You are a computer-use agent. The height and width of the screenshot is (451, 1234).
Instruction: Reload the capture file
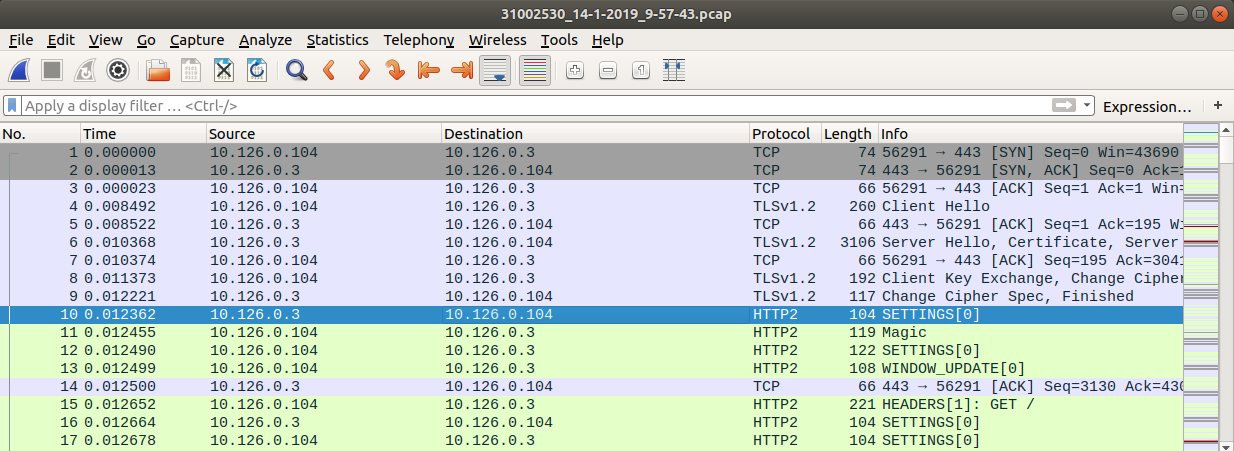pos(257,70)
